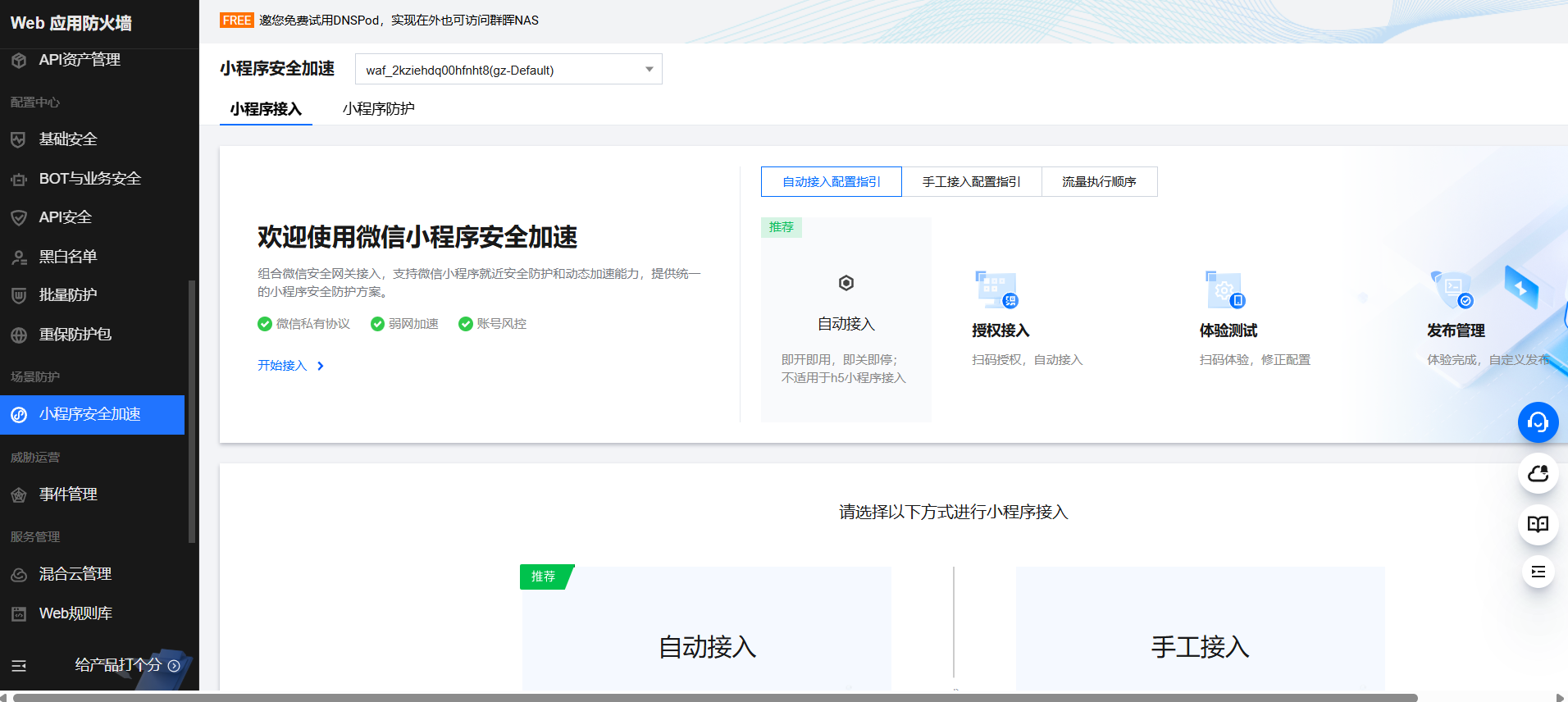This screenshot has width=1568, height=702.
Task: Click the 发布管理 heading text
Action: tap(1456, 330)
